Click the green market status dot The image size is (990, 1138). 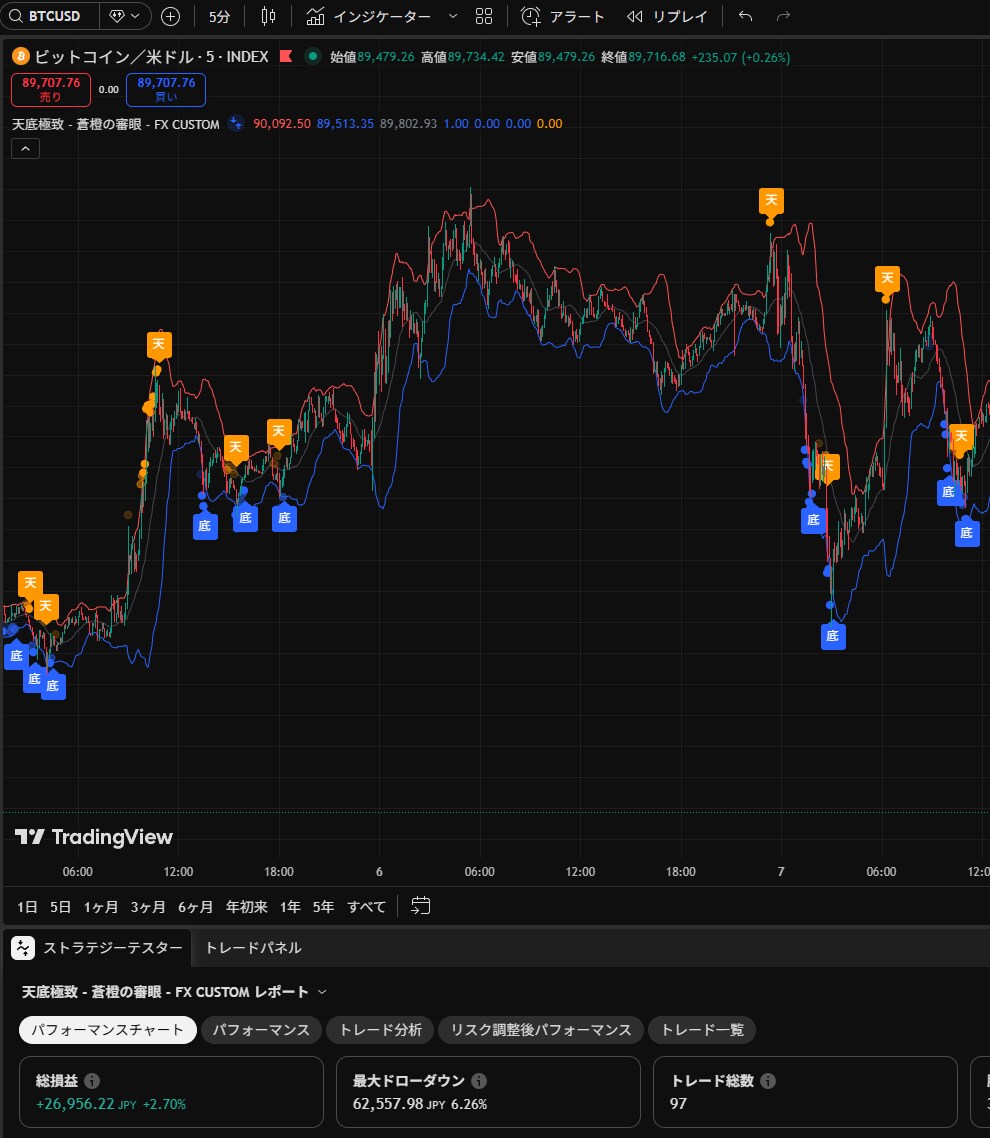(x=313, y=56)
